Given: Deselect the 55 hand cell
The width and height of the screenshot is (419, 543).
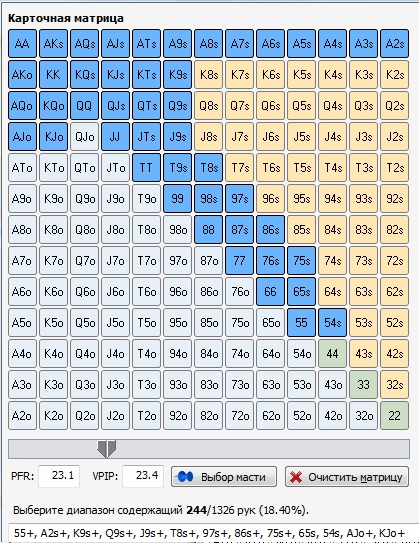Looking at the screenshot, I should pyautogui.click(x=301, y=322).
